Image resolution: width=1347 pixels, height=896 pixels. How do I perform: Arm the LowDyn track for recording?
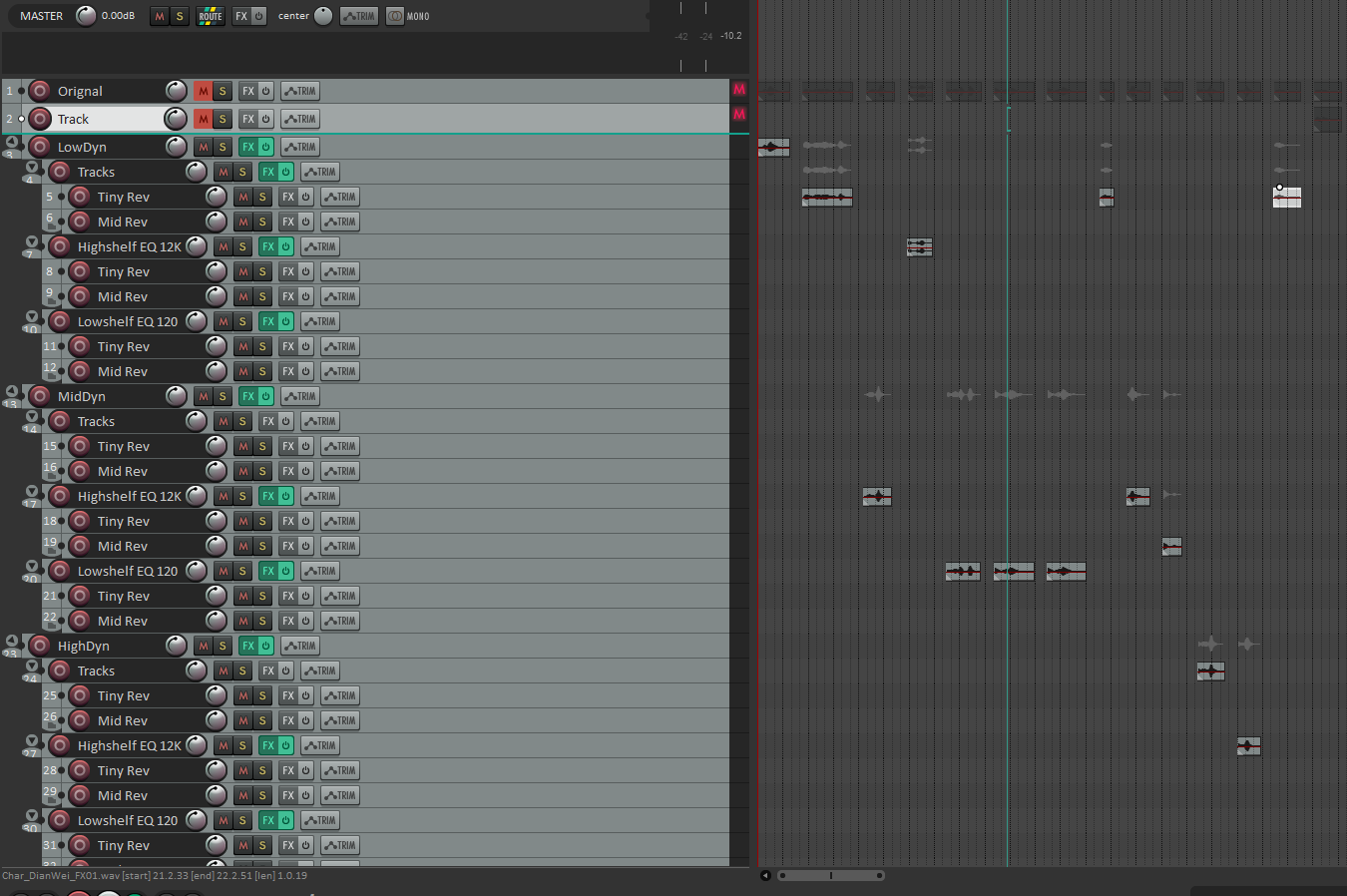pyautogui.click(x=40, y=147)
